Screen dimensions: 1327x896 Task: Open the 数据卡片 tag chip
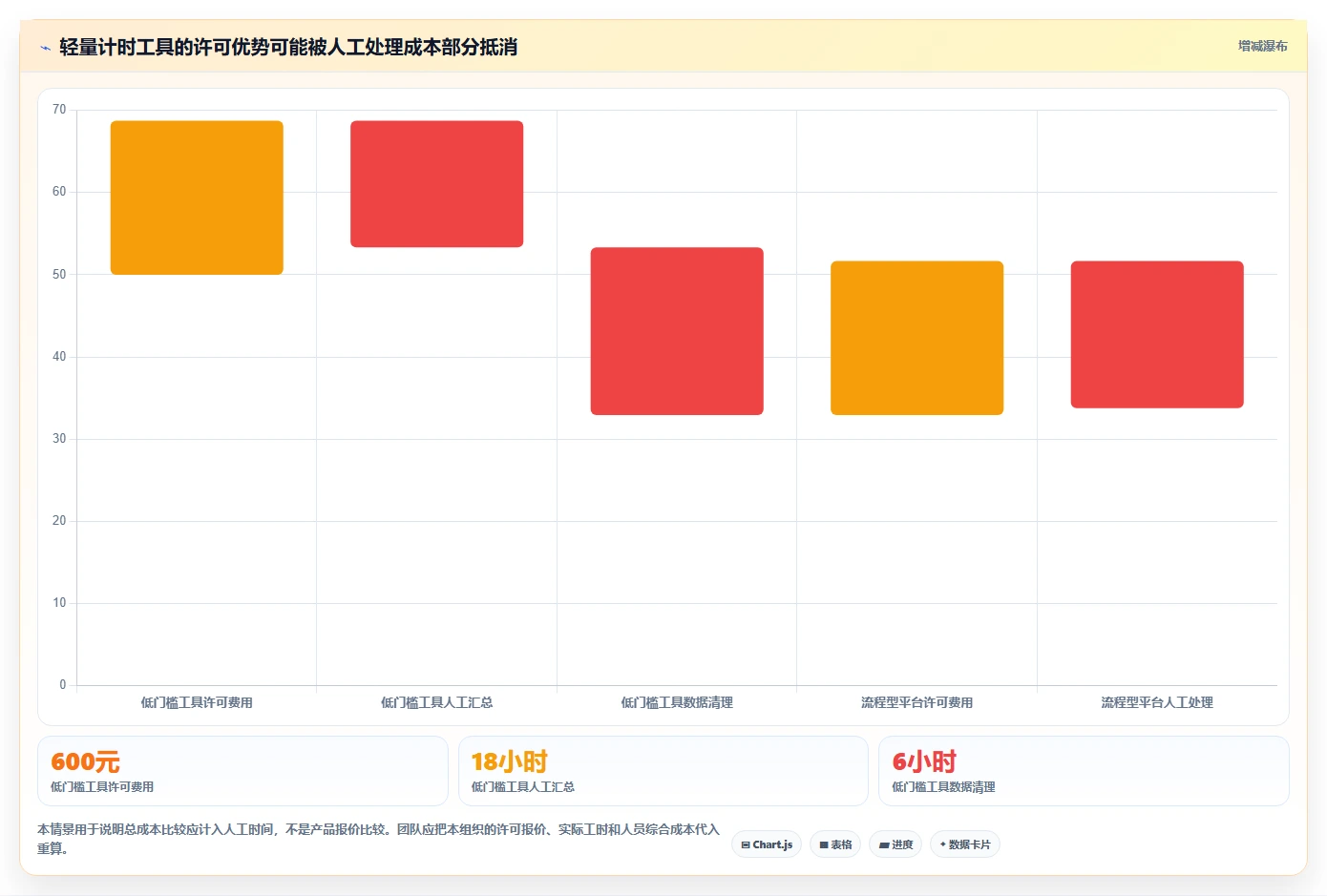coord(965,844)
